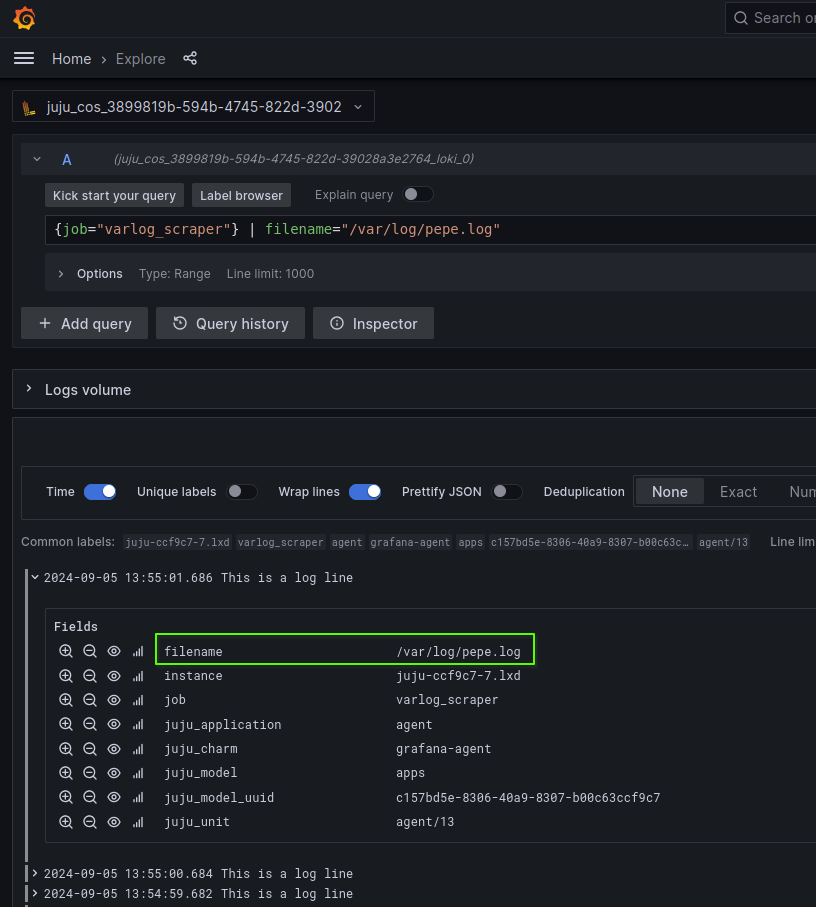This screenshot has height=907, width=816.
Task: Open the hamburger navigation menu
Action: tap(24, 59)
